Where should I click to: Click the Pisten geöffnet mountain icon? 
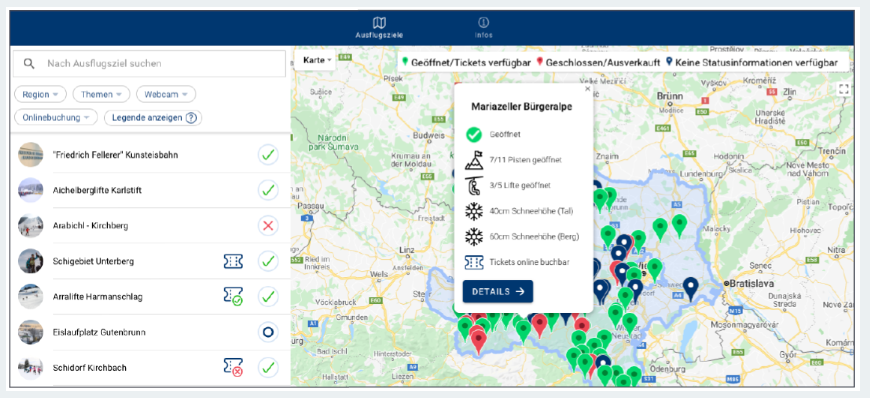(473, 160)
